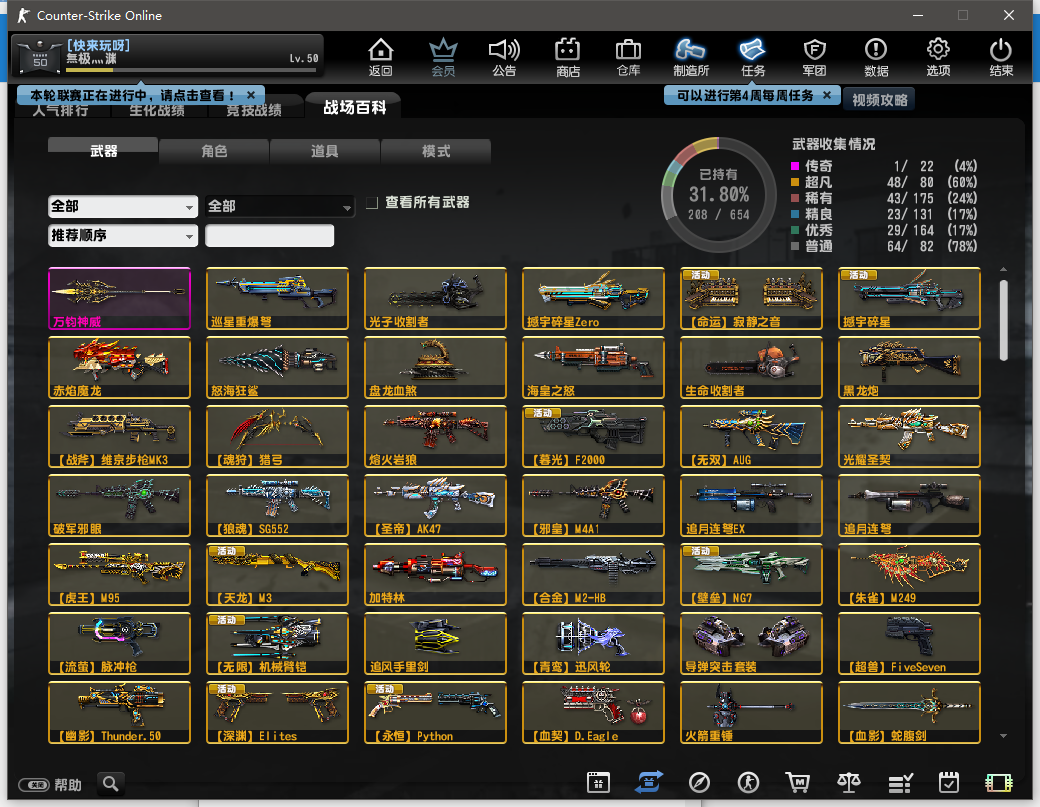Select the 赤焰魔龙 weapon card
This screenshot has width=1040, height=807.
pyautogui.click(x=119, y=367)
